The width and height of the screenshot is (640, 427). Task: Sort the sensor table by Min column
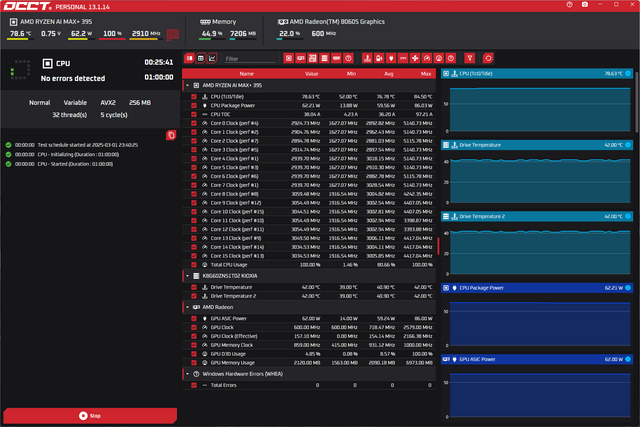tap(351, 74)
